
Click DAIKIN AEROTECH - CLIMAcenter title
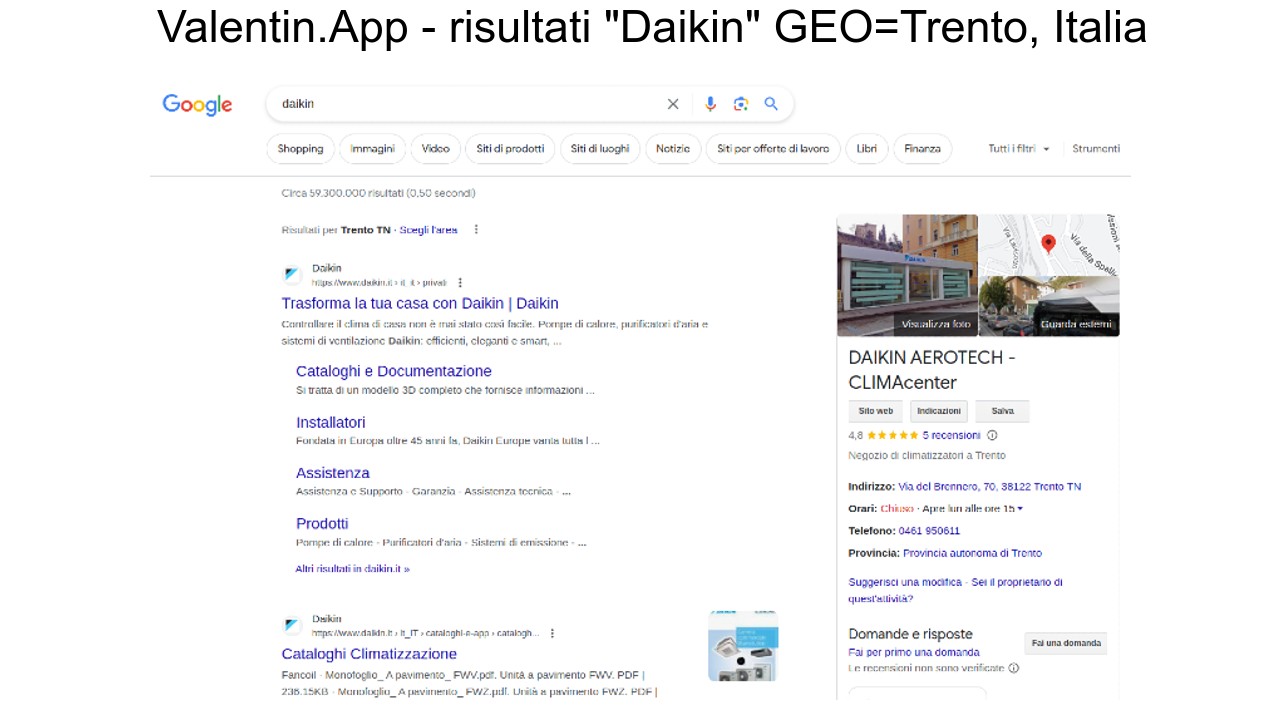[x=932, y=370]
